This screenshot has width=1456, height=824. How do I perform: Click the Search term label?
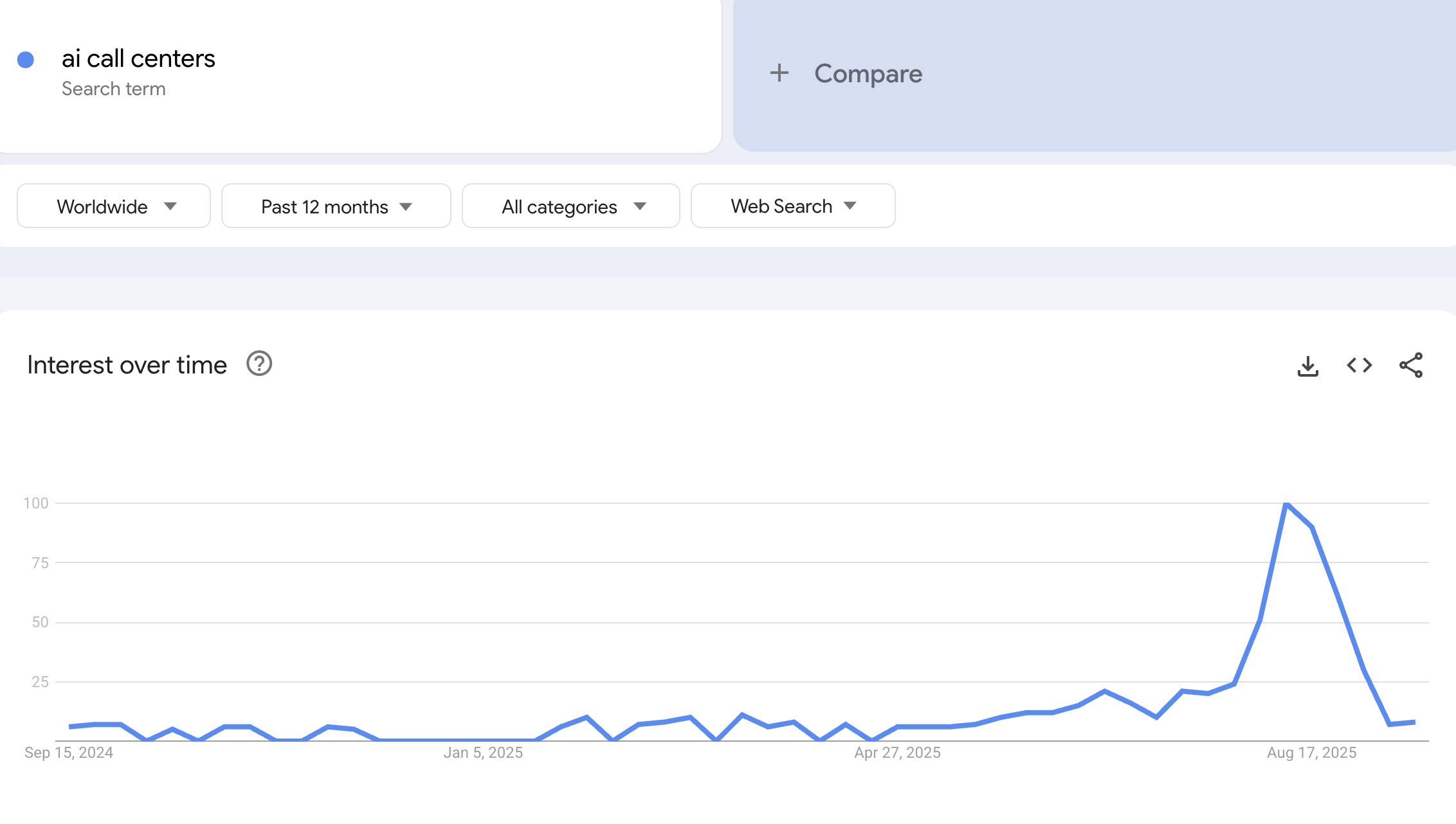pyautogui.click(x=114, y=89)
